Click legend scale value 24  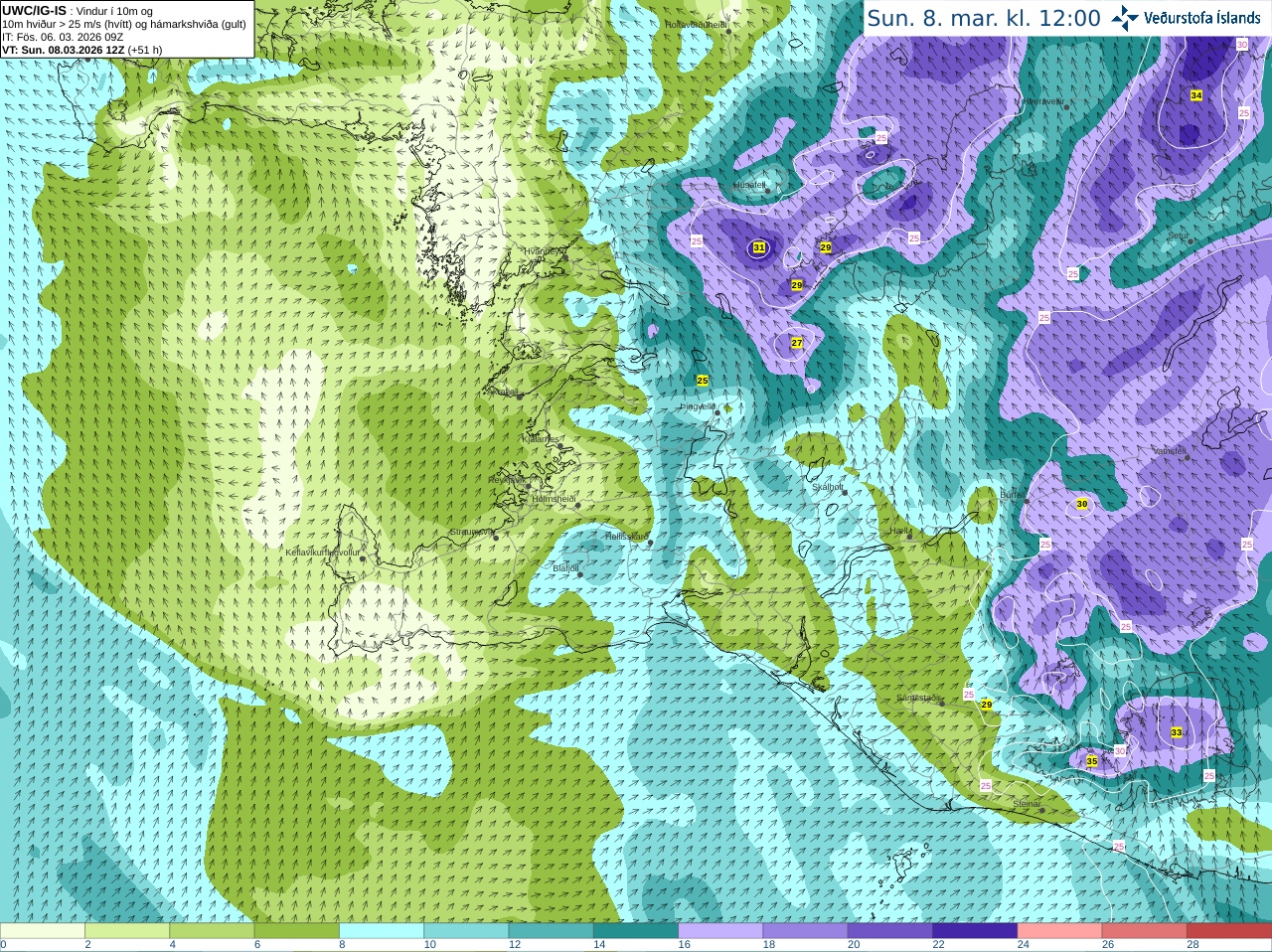[1024, 945]
